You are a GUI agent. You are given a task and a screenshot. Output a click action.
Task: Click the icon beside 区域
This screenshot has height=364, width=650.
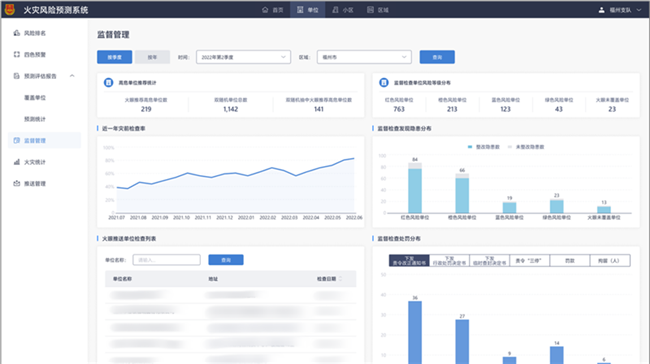[370, 10]
